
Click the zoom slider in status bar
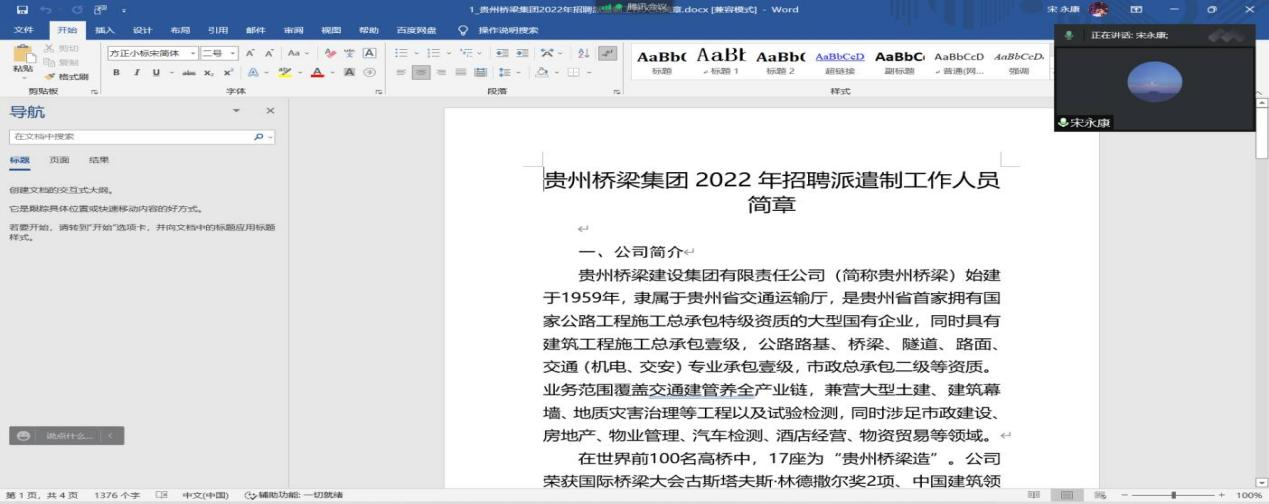(x=1173, y=495)
